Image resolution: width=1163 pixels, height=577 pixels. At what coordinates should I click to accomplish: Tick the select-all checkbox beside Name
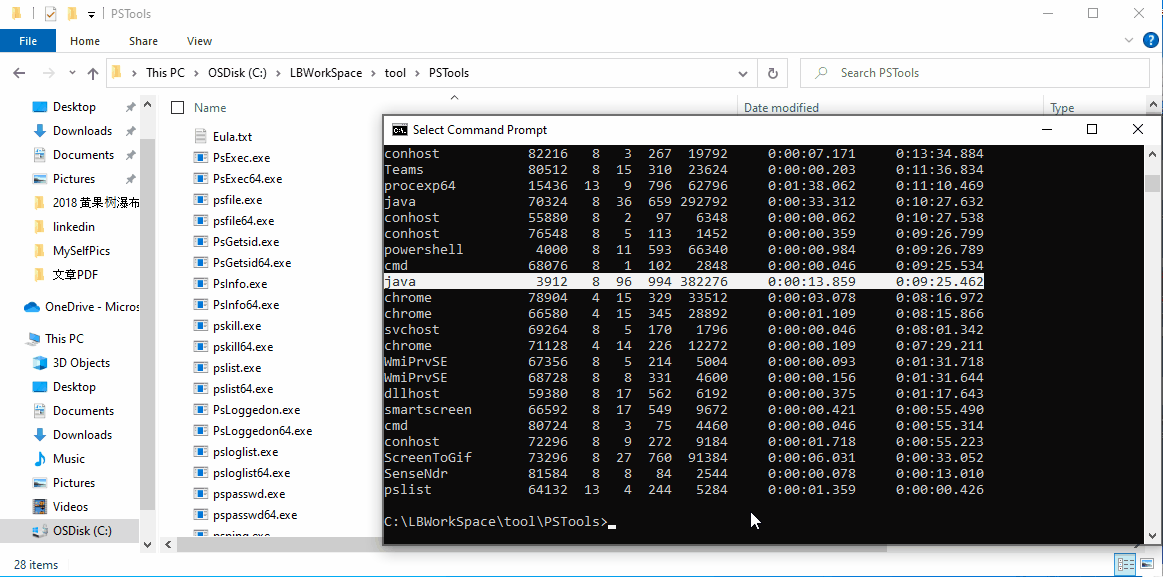point(178,108)
